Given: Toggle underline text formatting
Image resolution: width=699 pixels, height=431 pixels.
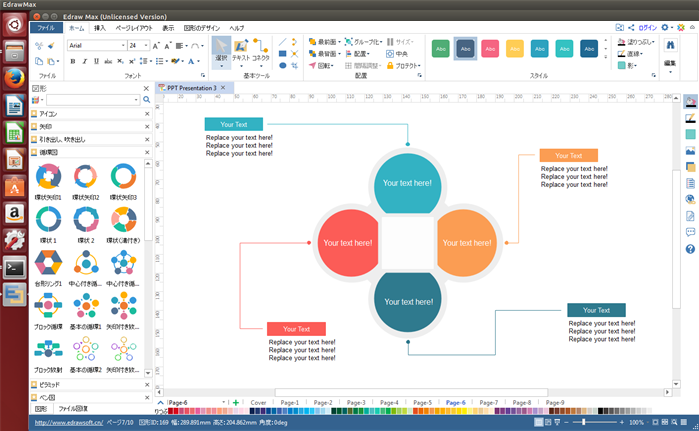Looking at the screenshot, I should 97,62.
